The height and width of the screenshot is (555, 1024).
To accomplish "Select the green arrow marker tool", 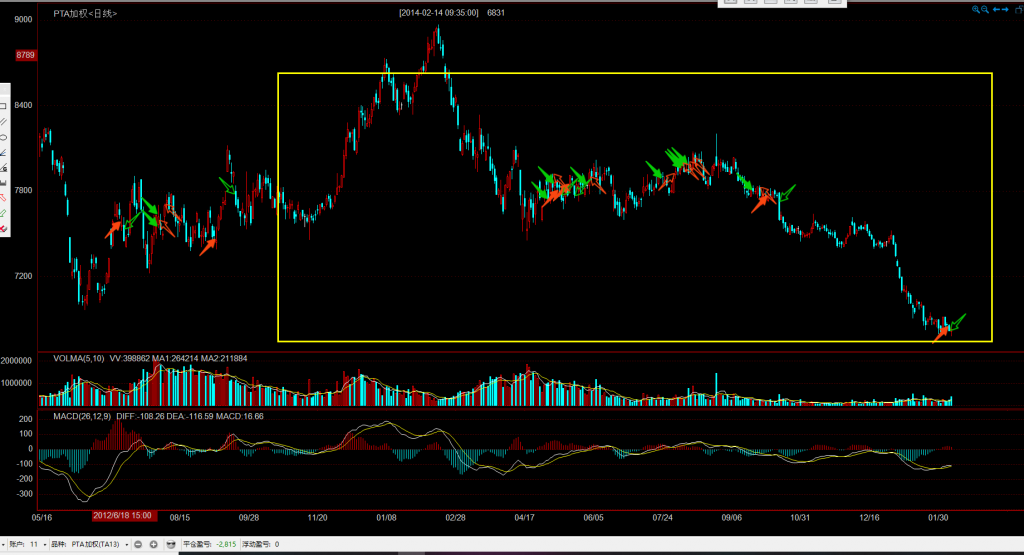I will [3, 213].
